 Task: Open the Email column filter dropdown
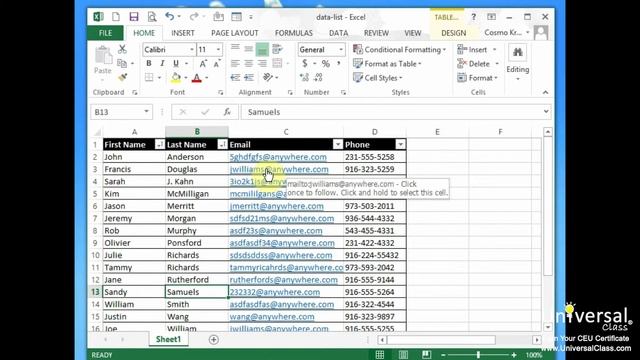[338, 144]
